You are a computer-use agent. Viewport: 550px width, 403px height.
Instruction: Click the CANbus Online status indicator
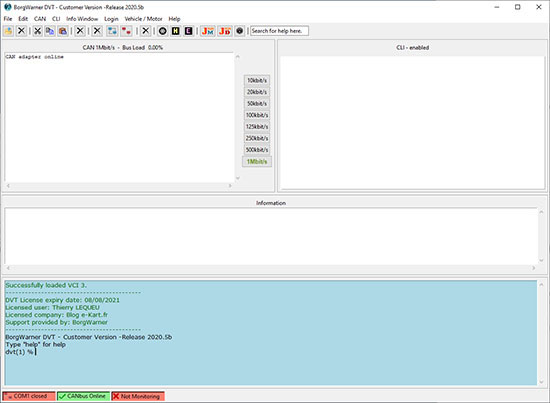click(x=83, y=396)
